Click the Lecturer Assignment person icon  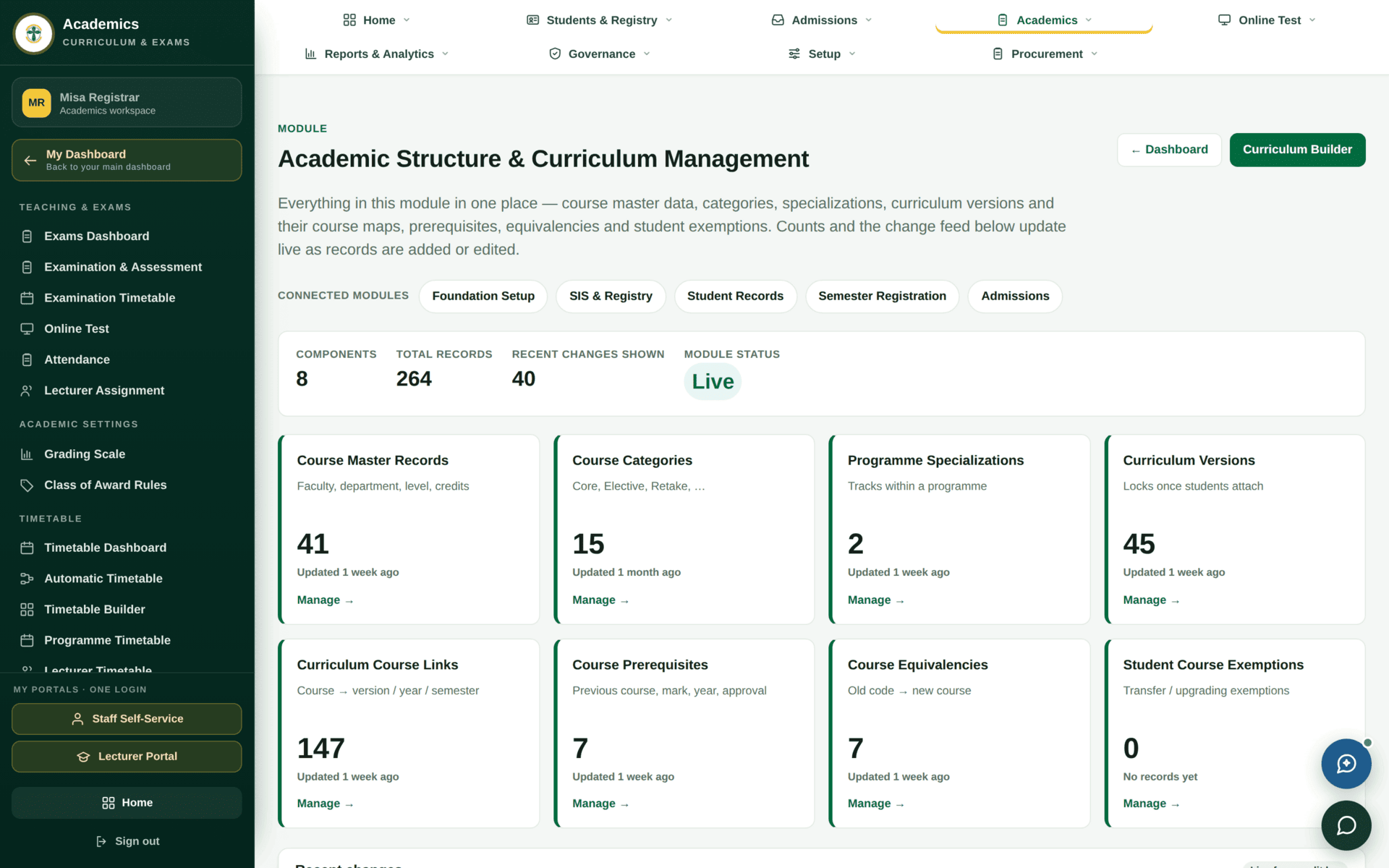[27, 391]
